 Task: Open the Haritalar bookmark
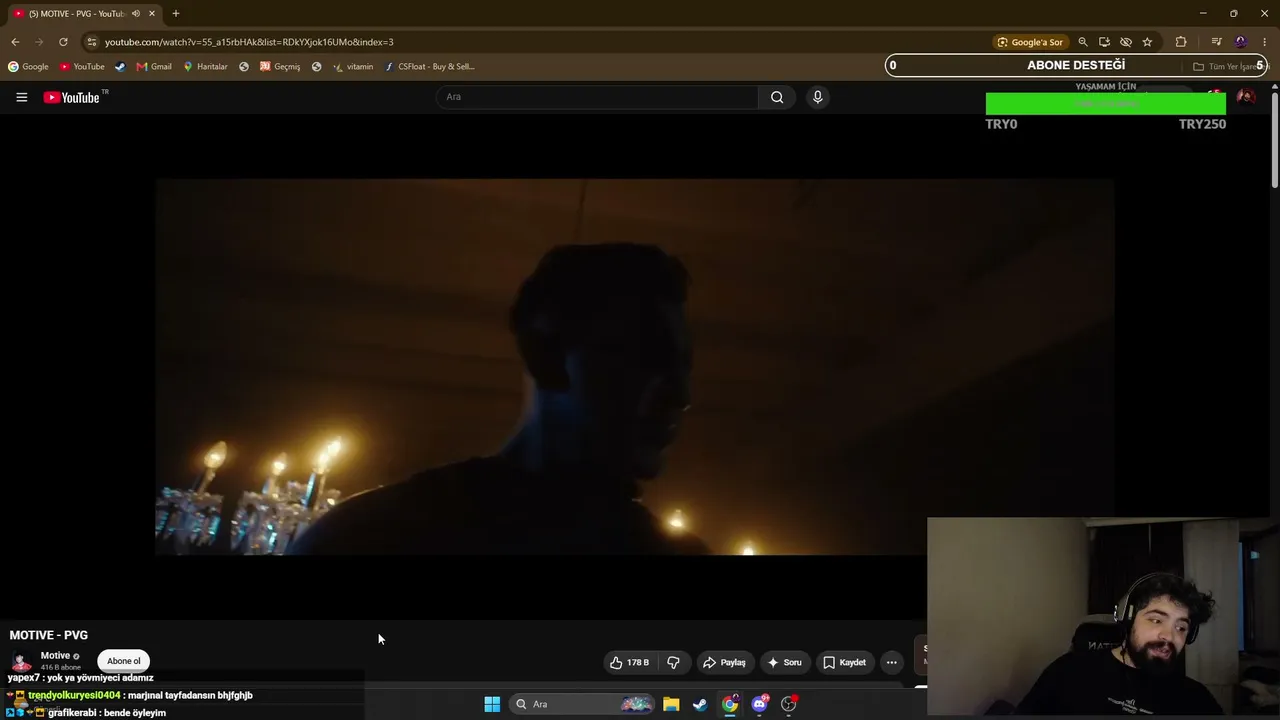coord(205,67)
